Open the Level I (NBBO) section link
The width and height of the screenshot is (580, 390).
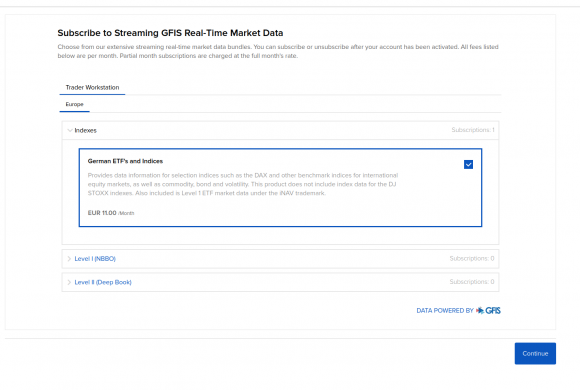[95, 259]
